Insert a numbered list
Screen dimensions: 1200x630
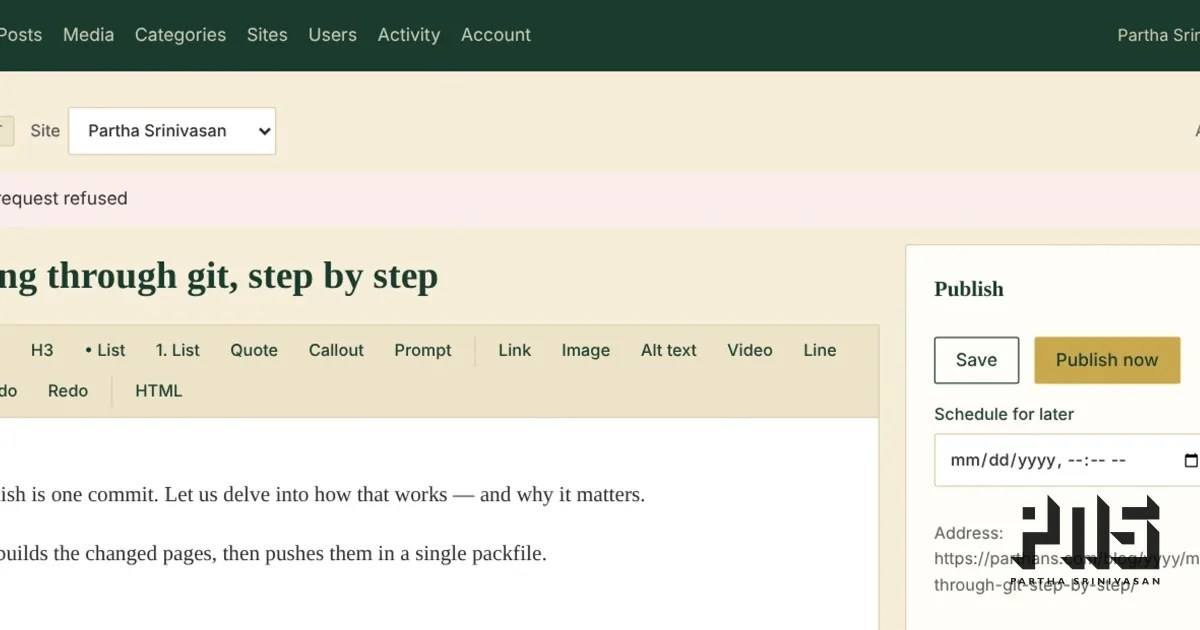point(178,350)
